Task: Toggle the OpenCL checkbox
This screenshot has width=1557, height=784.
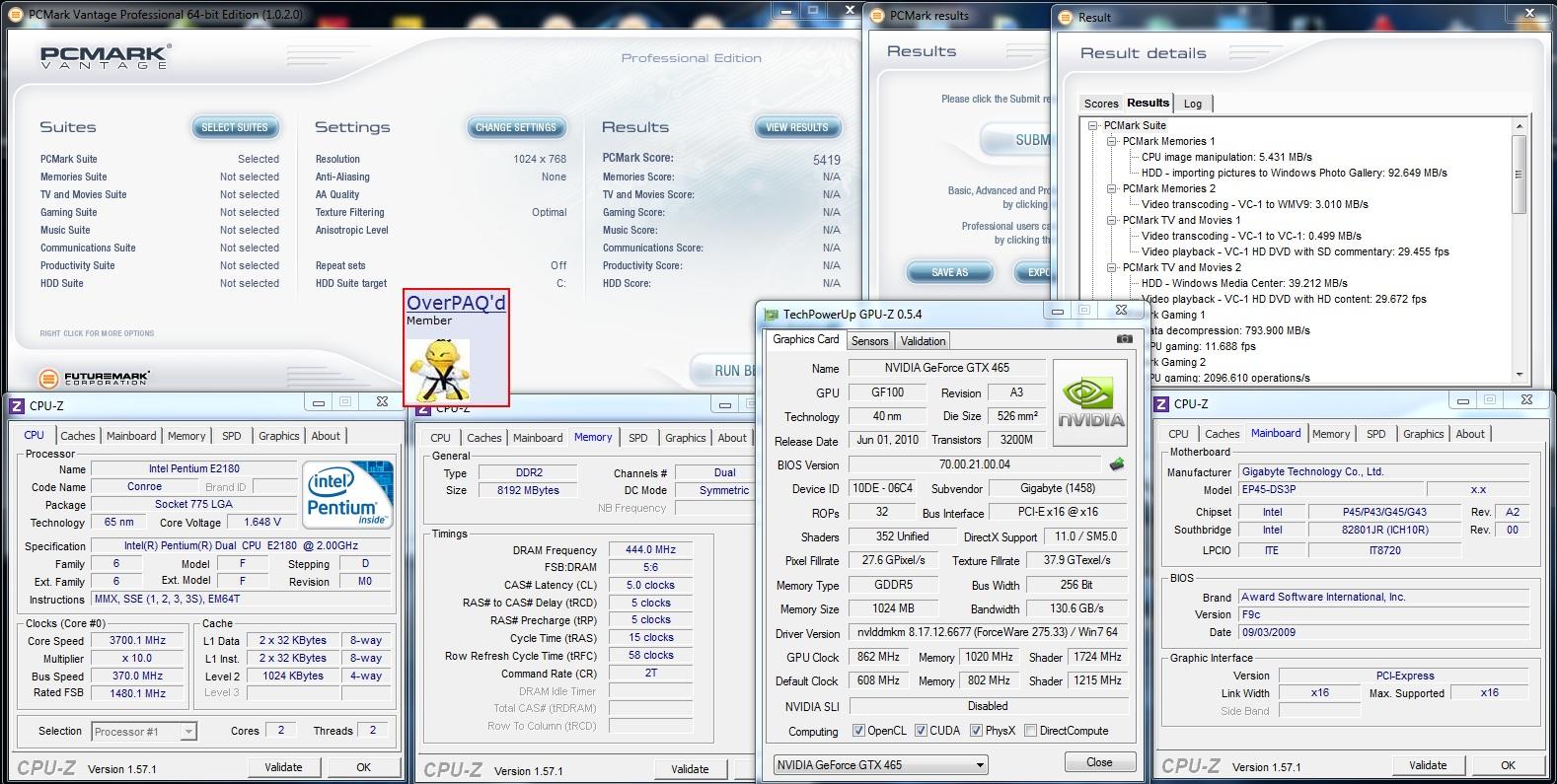Action: point(858,731)
